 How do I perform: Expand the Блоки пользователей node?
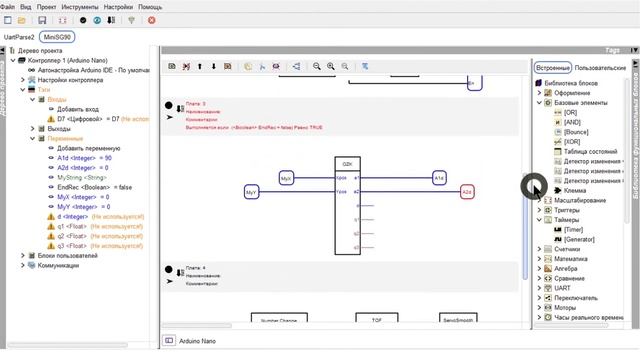[x=23, y=256]
